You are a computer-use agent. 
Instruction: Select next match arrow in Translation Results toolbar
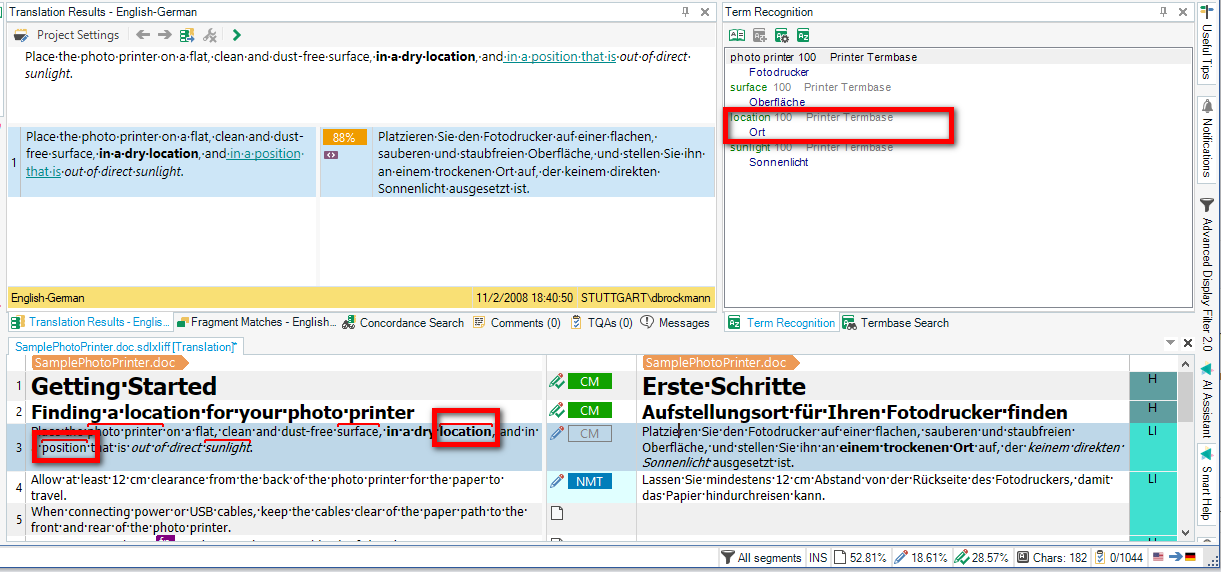pyautogui.click(x=165, y=35)
